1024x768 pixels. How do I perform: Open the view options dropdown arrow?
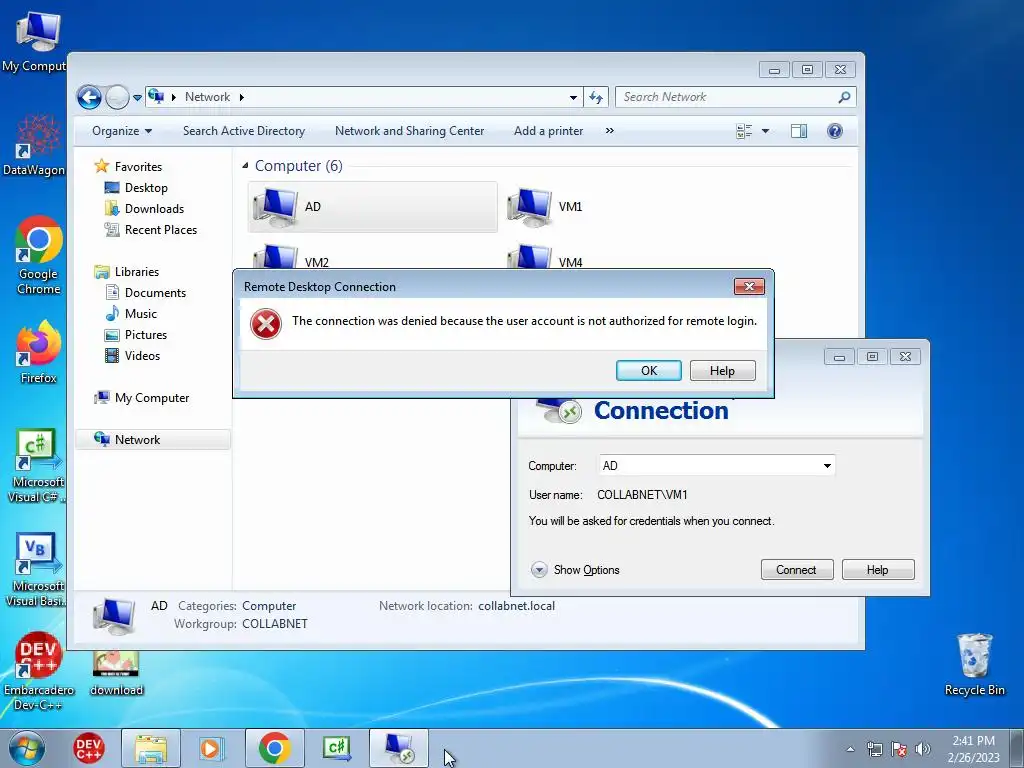[x=765, y=131]
